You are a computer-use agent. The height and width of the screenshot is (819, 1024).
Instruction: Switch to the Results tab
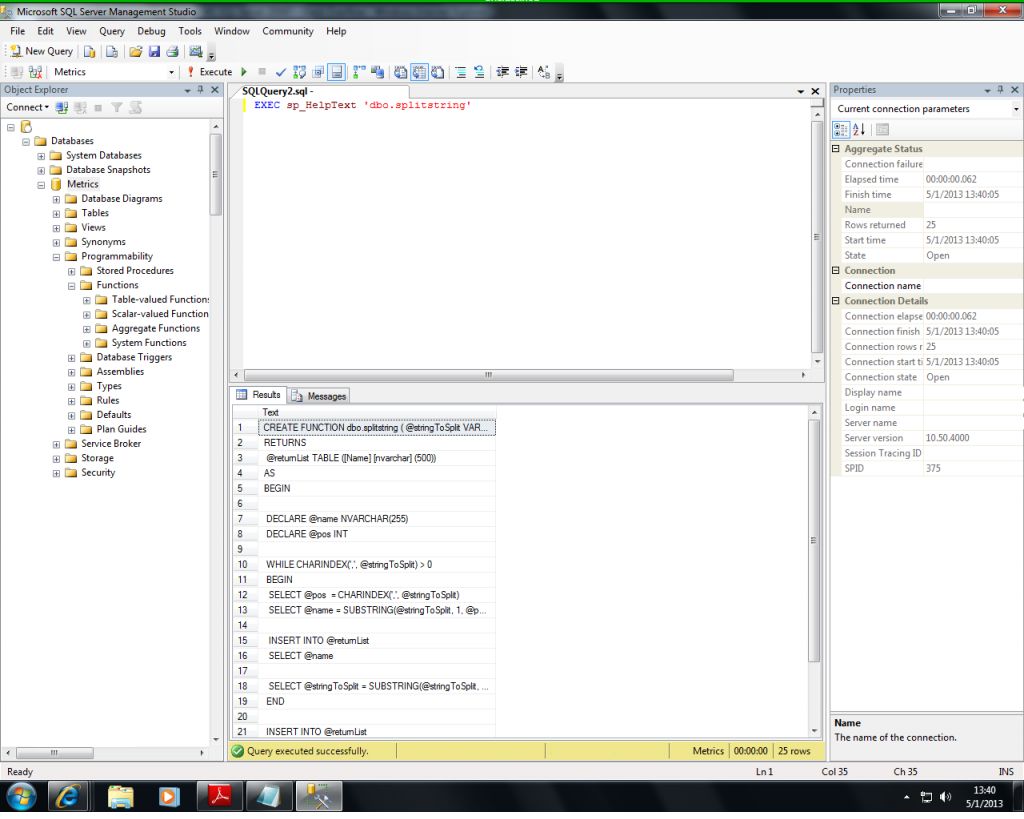click(x=259, y=394)
